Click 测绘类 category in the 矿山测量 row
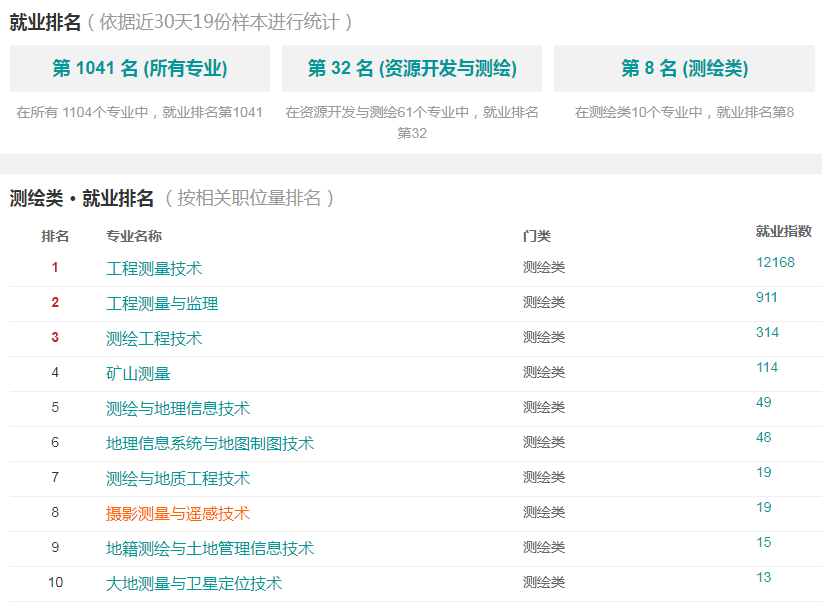Screen dimensions: 822x604 click(544, 372)
